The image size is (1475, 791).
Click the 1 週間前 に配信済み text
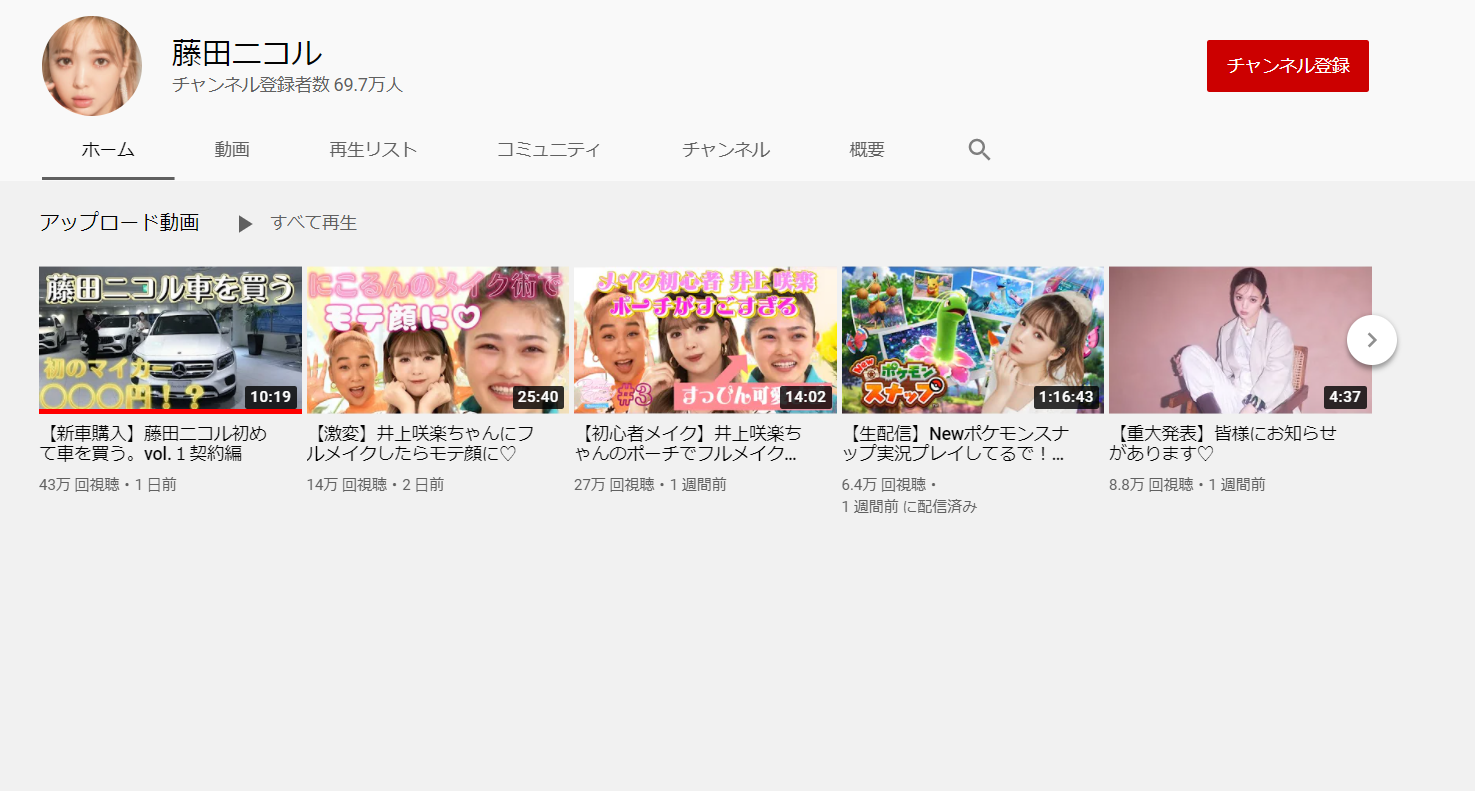click(909, 507)
